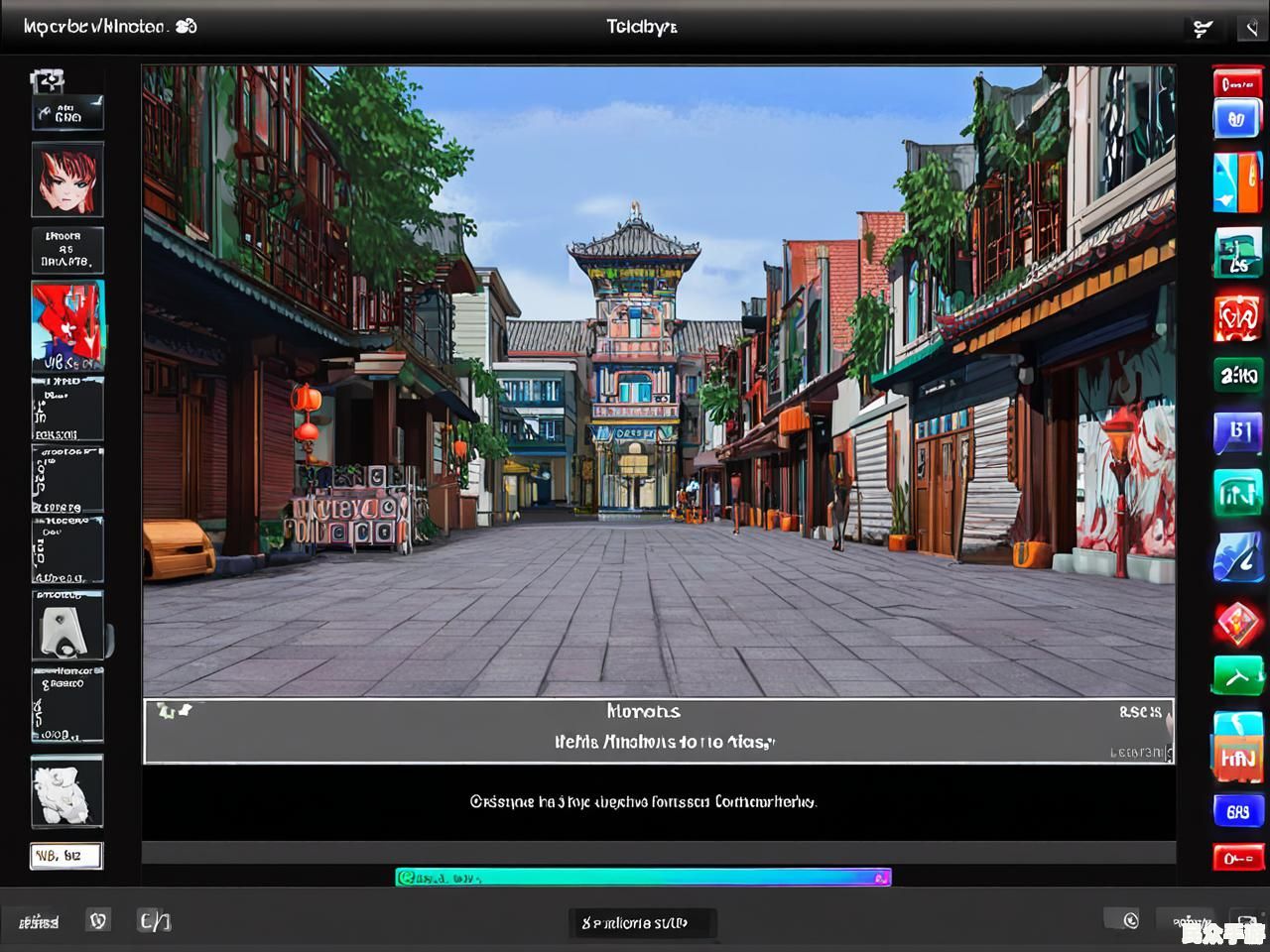Screen dimensions: 1270x952
Task: Click the teal "IN" icon on right
Action: tap(1237, 493)
